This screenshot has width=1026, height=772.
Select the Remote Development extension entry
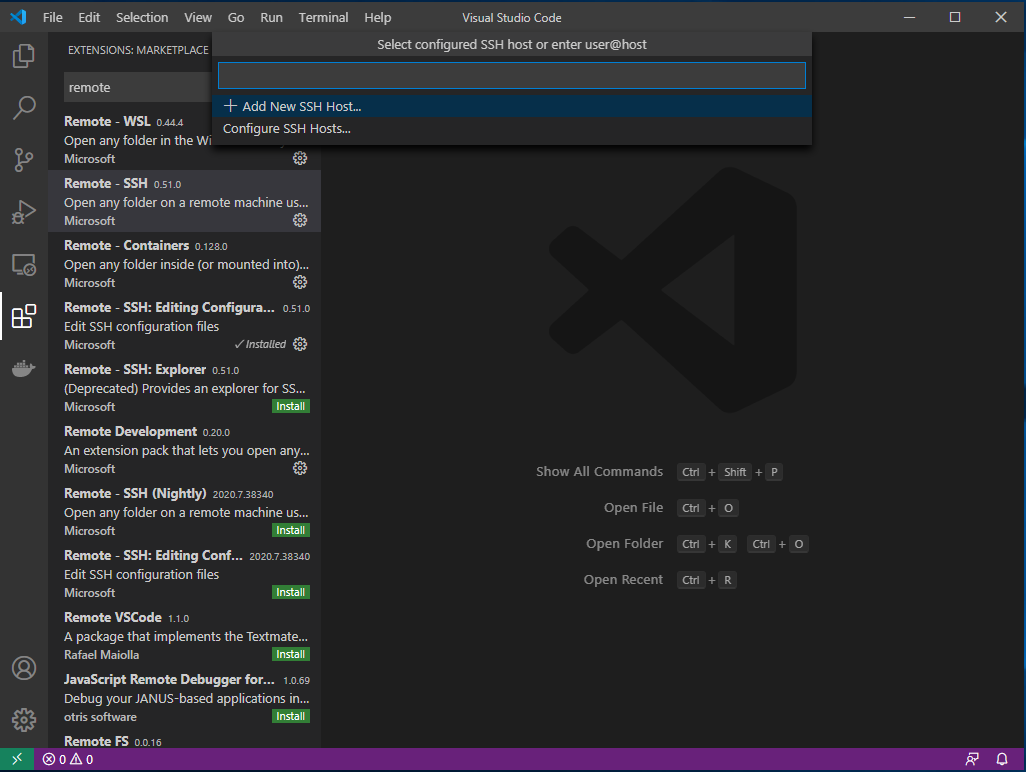click(x=185, y=449)
